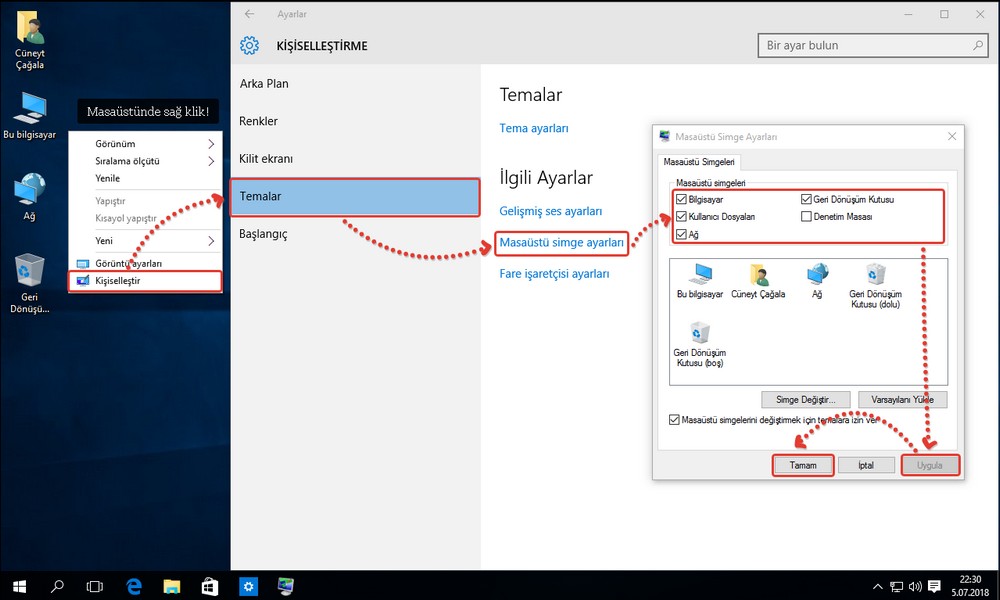The height and width of the screenshot is (600, 1000).
Task: Open File Explorer from the taskbar
Action: coord(171,586)
